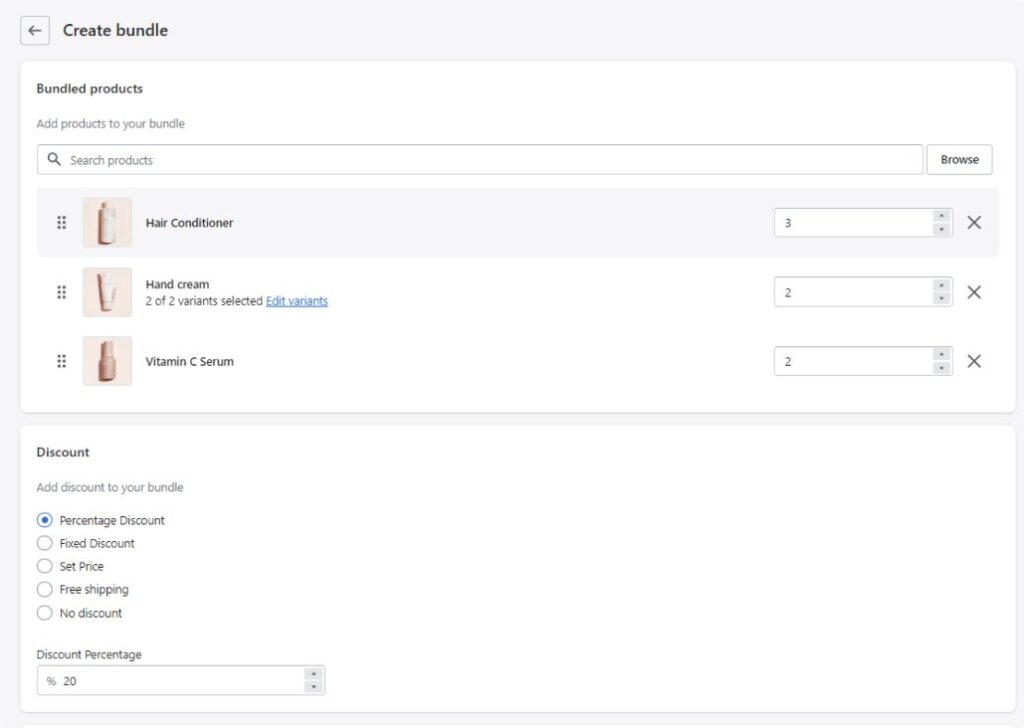The width and height of the screenshot is (1024, 728).
Task: Delete Vitamin C Serum from bundled products
Action: (x=974, y=361)
